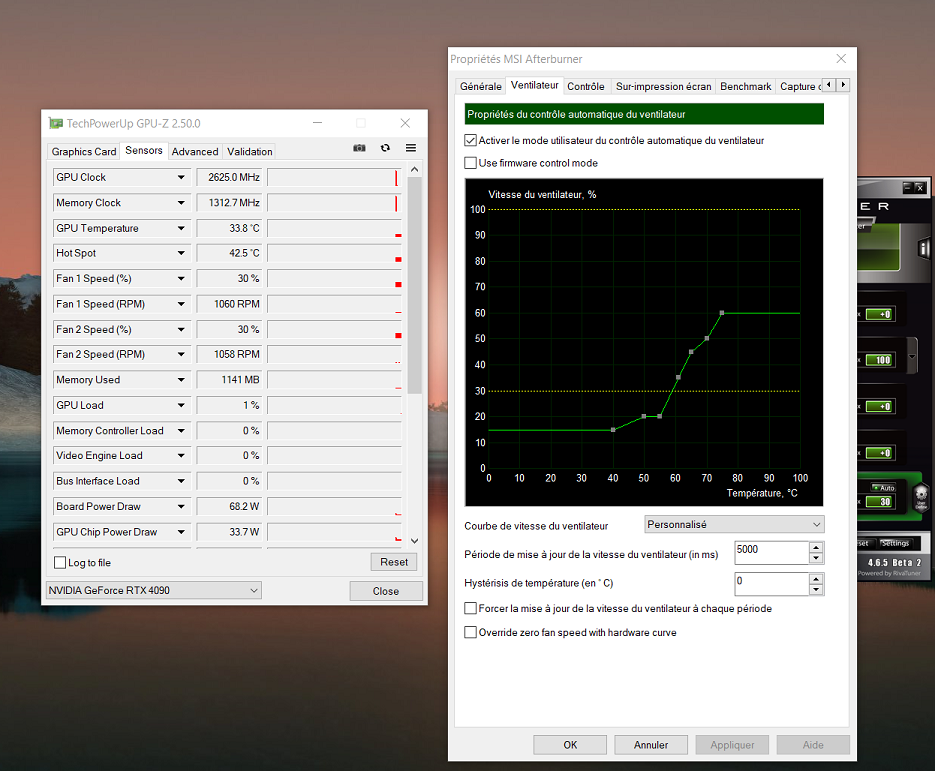Expand the NVIDIA GeForce RTX 4090 selector

point(153,591)
